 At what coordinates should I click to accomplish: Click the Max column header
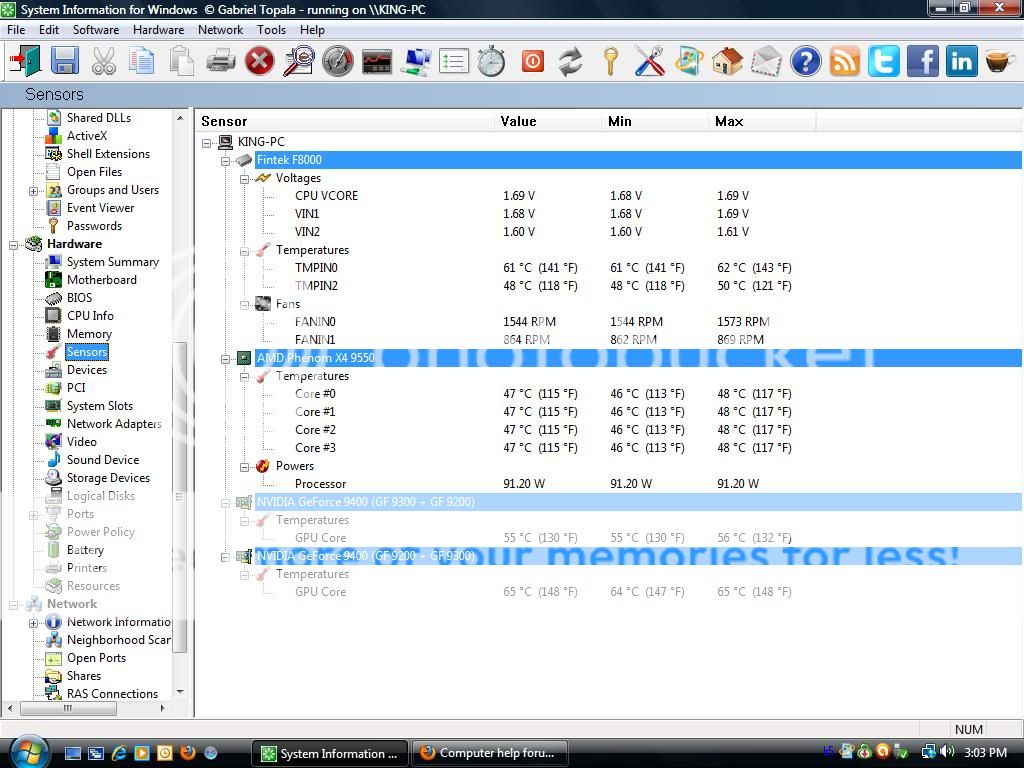[762, 121]
